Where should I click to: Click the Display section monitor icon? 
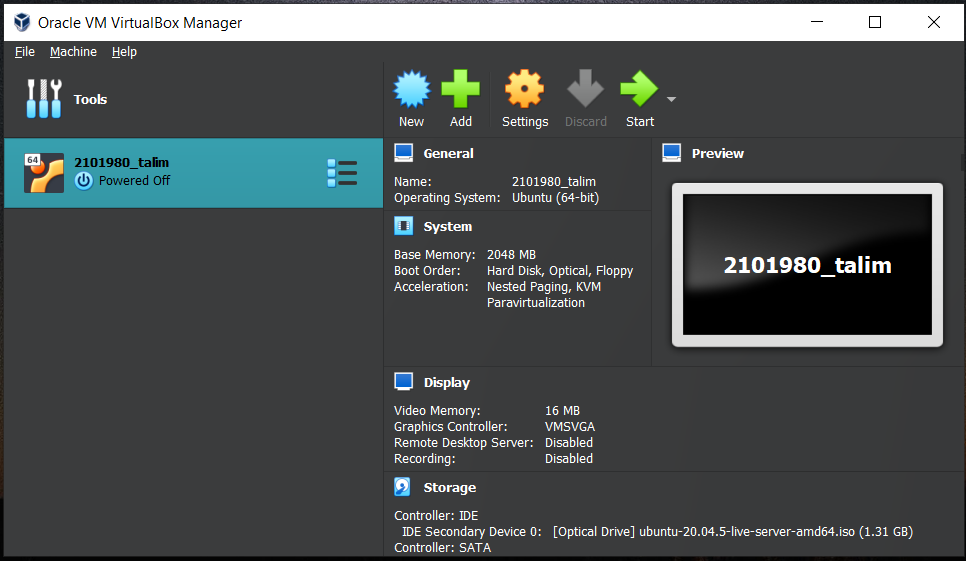coord(404,382)
